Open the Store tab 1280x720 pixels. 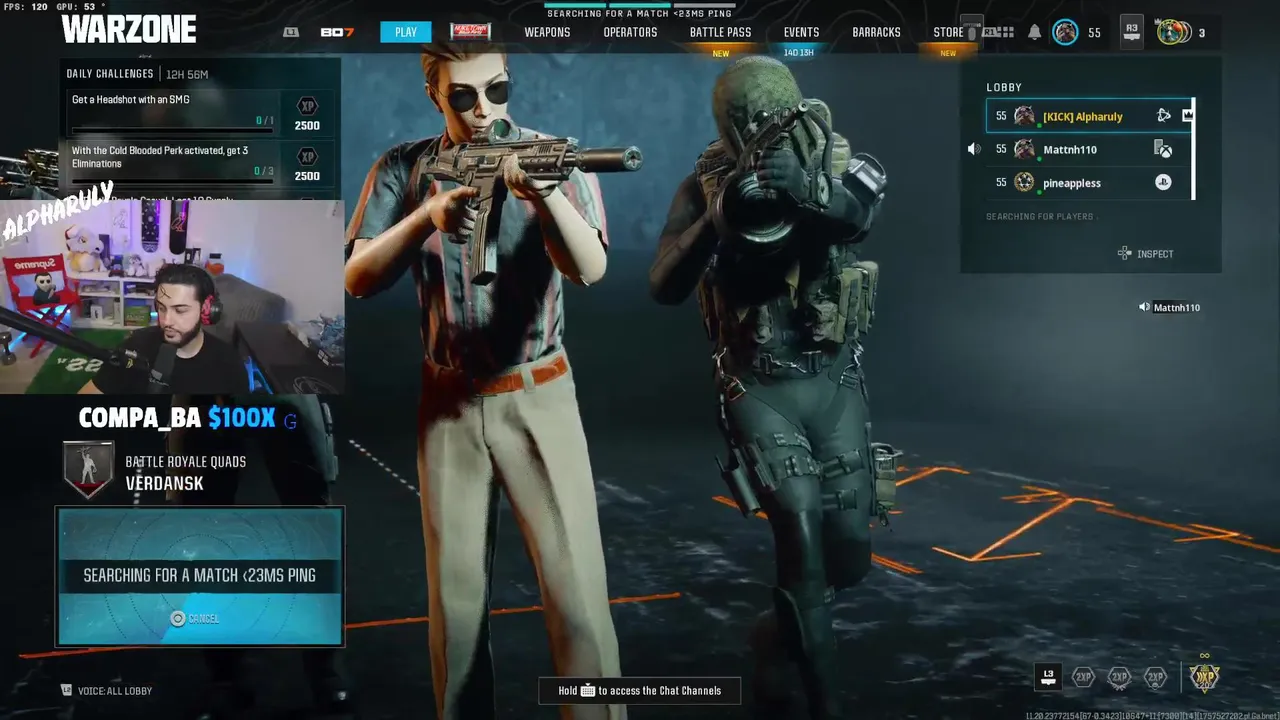948,32
